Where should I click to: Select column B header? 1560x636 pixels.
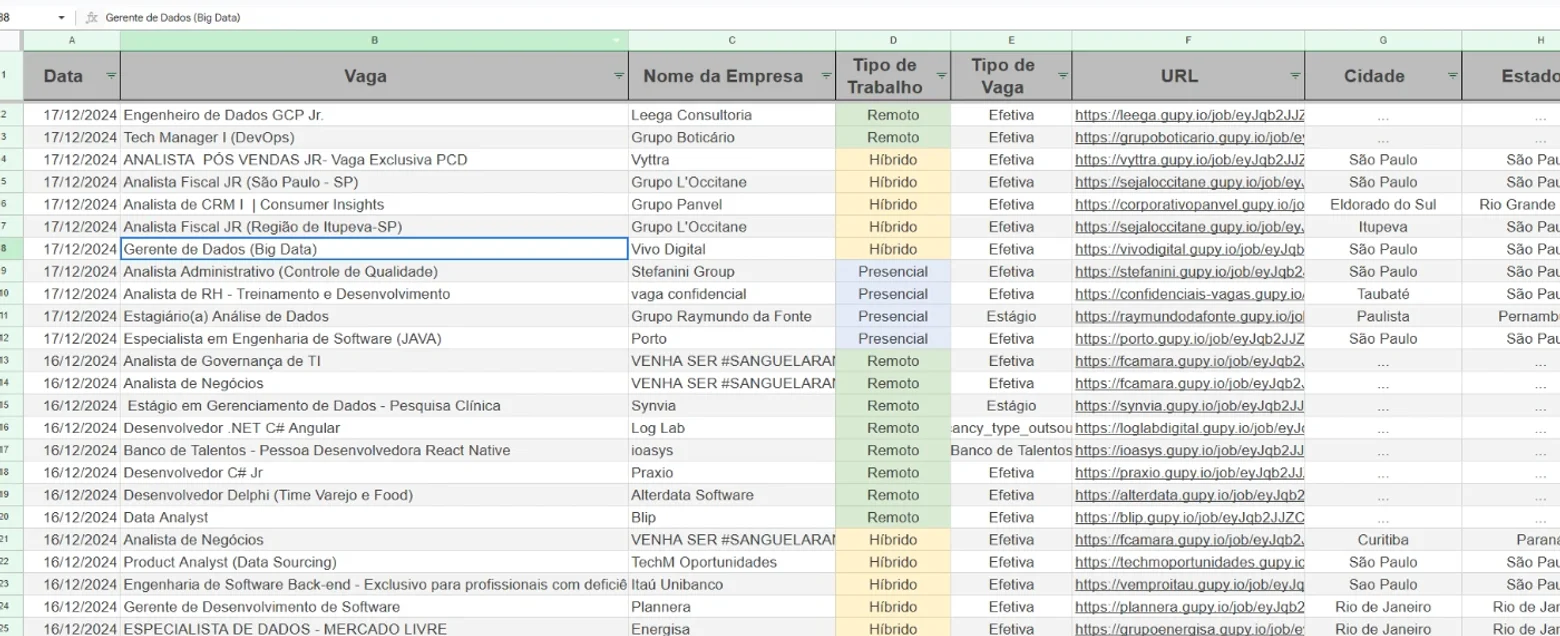[x=374, y=40]
